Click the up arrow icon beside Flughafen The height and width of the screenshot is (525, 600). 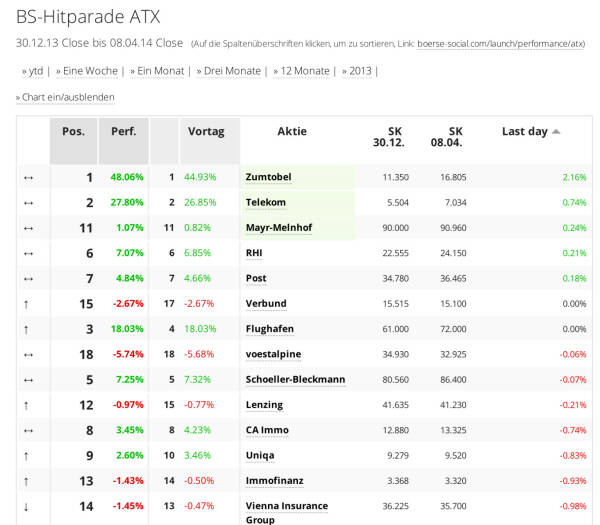click(27, 329)
